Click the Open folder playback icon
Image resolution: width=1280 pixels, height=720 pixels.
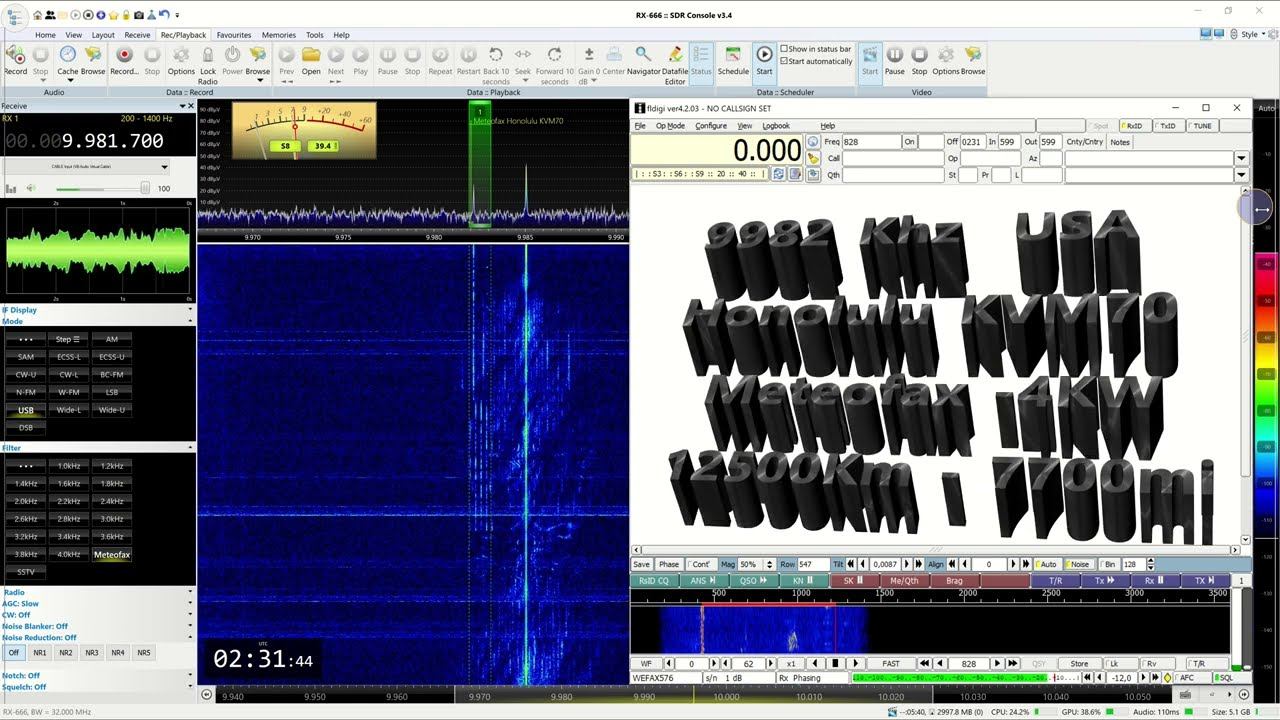(311, 56)
